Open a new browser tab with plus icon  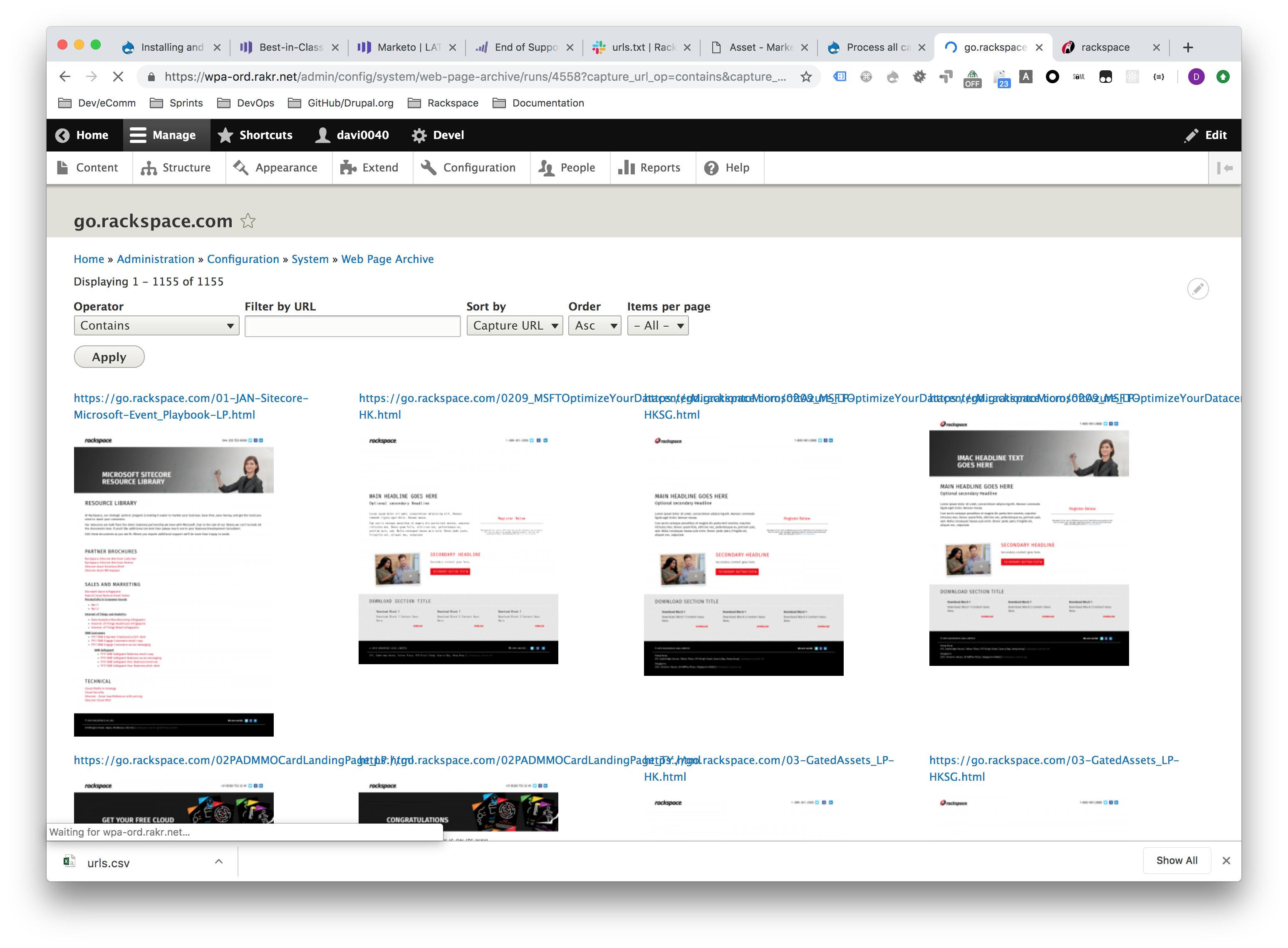click(x=1188, y=47)
